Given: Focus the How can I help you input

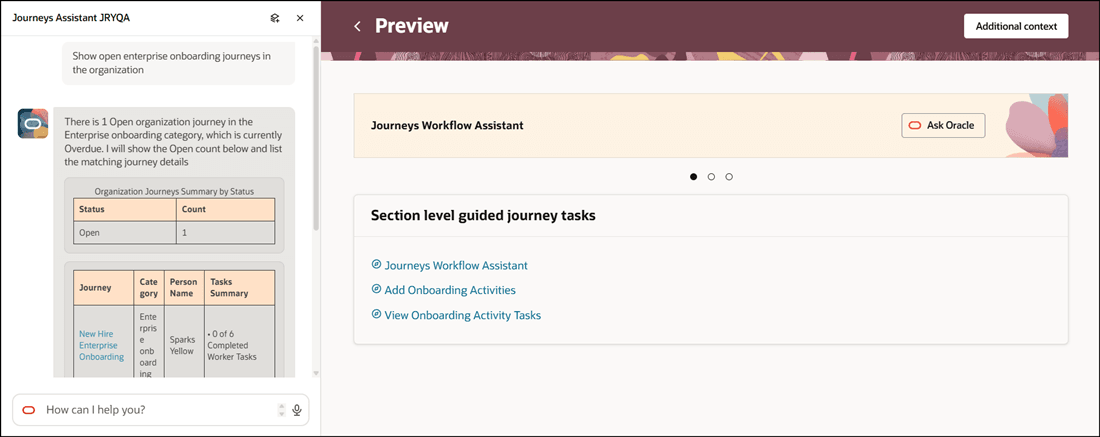Looking at the screenshot, I should (x=160, y=410).
